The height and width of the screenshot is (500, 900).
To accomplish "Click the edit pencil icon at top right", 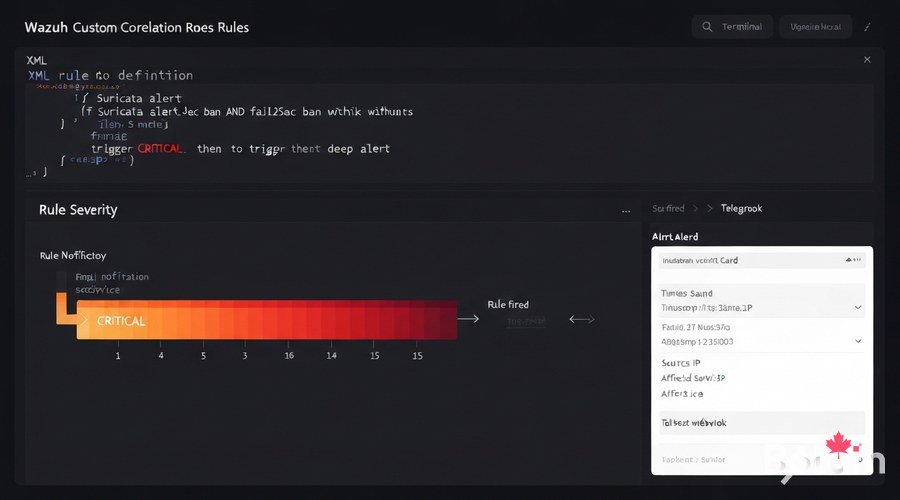I will point(867,26).
